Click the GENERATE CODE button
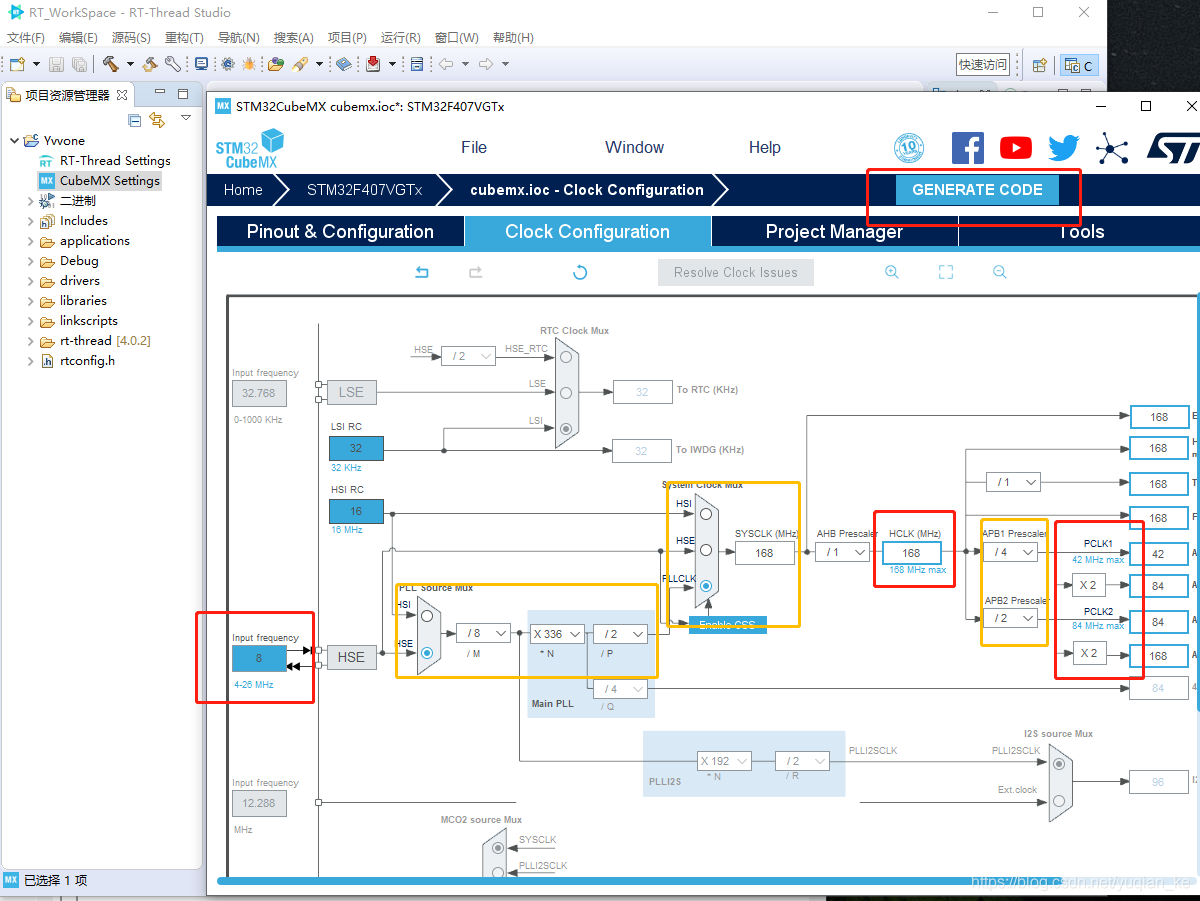Screen dimensions: 1200x901 pos(977,190)
